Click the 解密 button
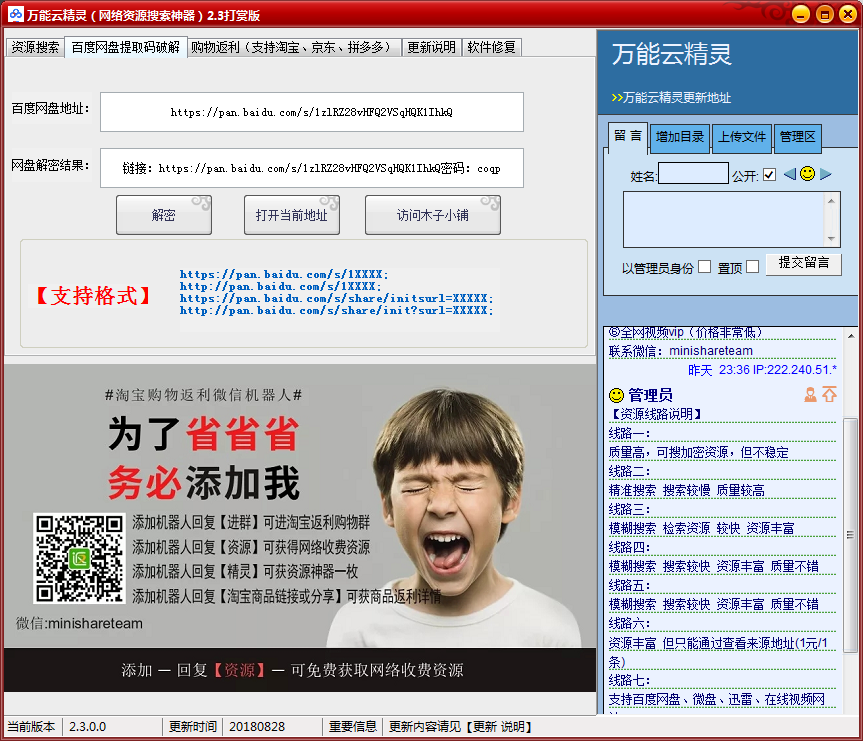This screenshot has width=863, height=741. tap(163, 215)
